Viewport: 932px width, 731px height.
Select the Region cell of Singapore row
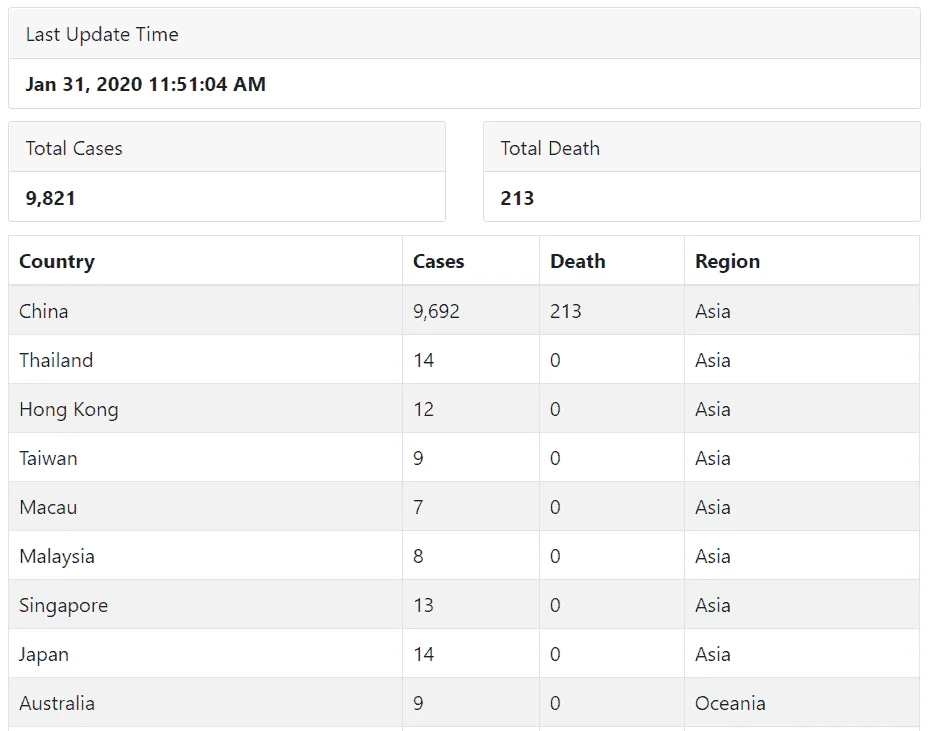point(802,605)
